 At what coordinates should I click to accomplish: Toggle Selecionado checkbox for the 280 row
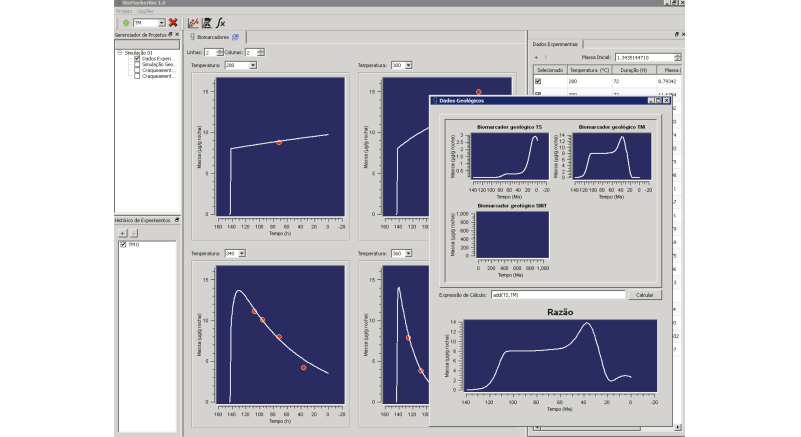pyautogui.click(x=538, y=81)
